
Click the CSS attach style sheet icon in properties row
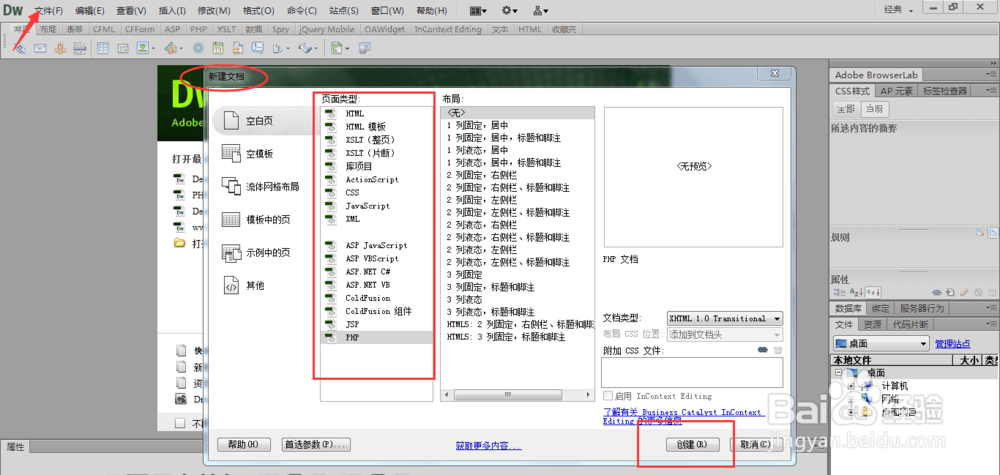[x=937, y=292]
